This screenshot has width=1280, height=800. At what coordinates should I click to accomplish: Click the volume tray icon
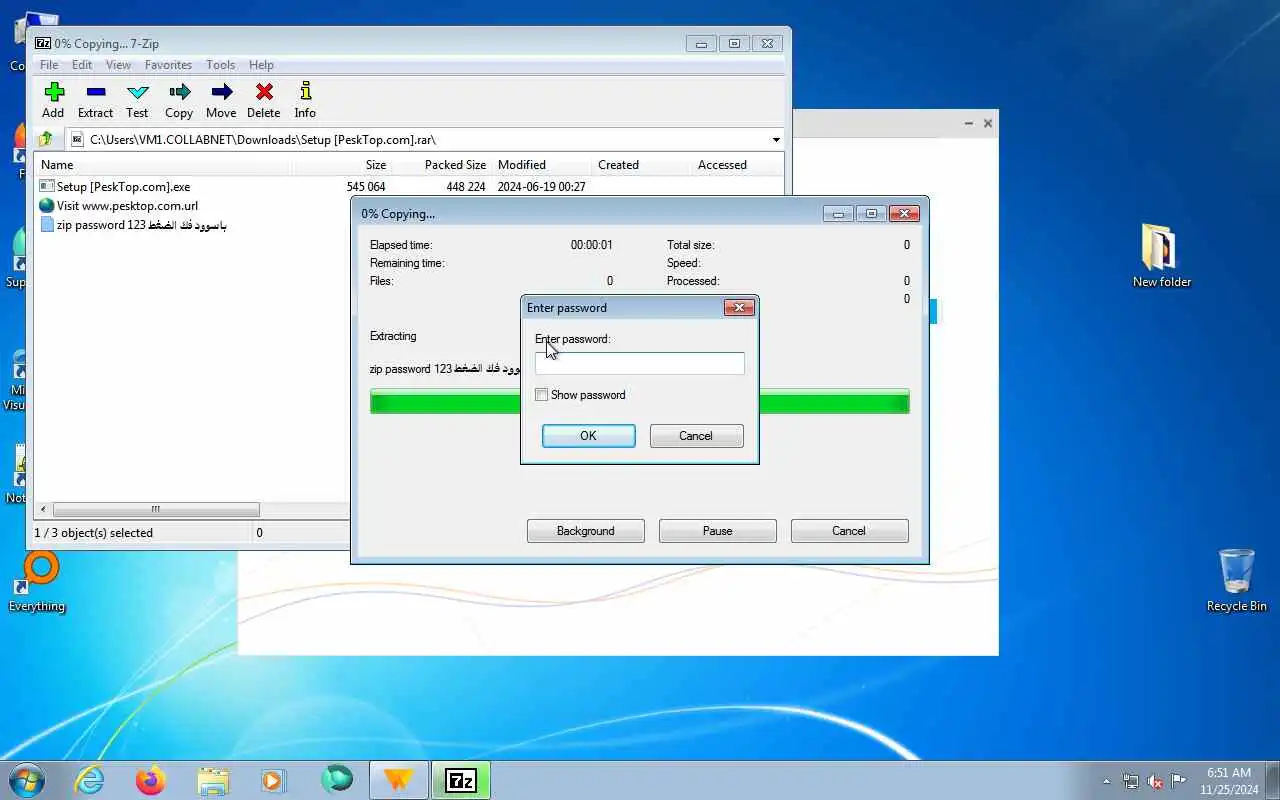point(1155,781)
